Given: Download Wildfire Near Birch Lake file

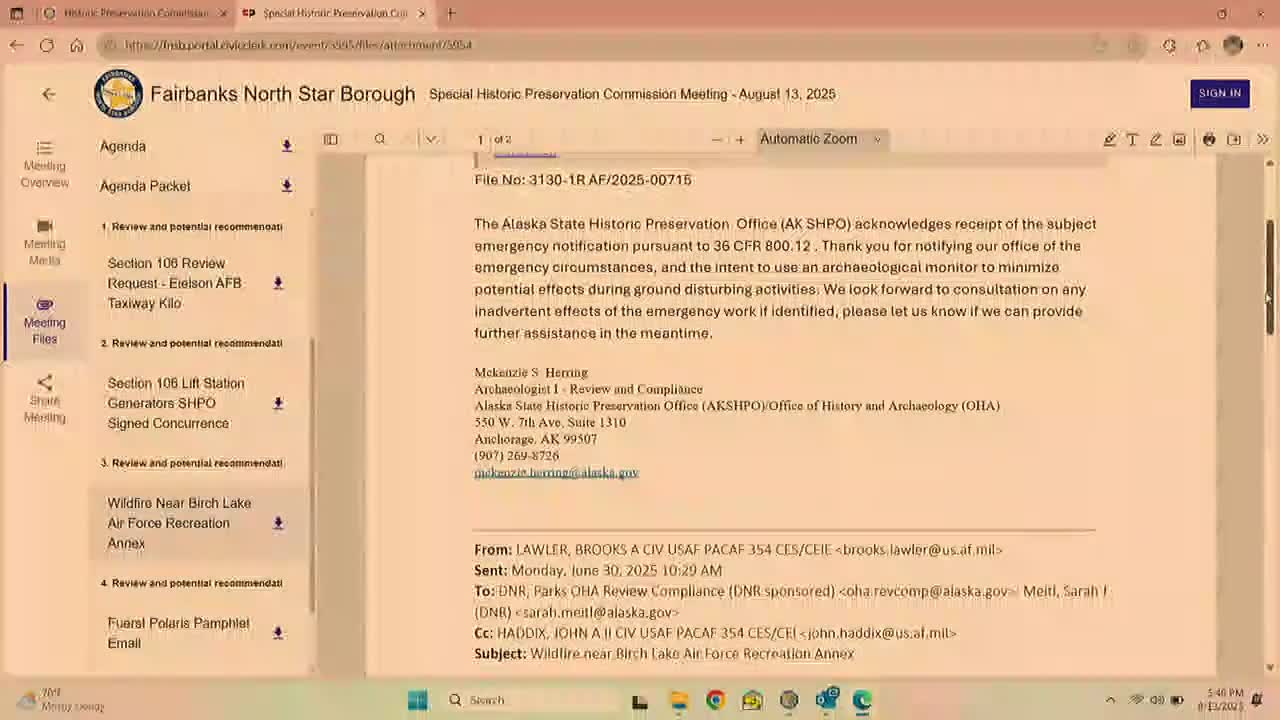Looking at the screenshot, I should tap(278, 523).
